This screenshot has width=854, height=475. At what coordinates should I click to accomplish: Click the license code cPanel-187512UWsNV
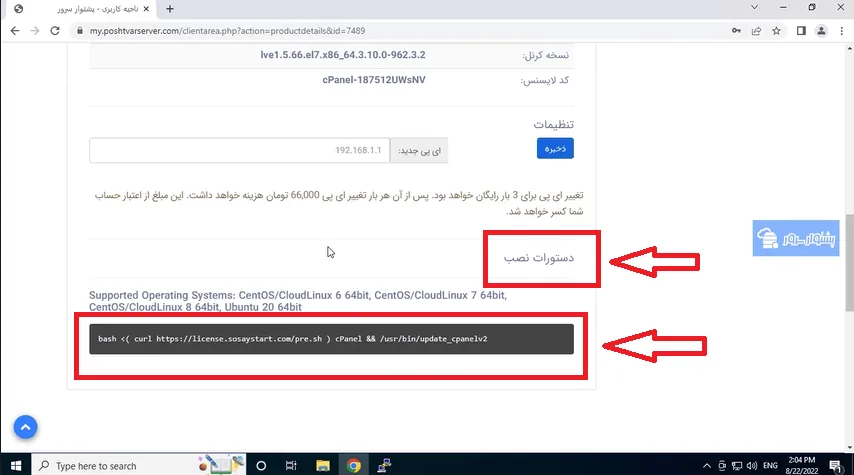coord(374,80)
